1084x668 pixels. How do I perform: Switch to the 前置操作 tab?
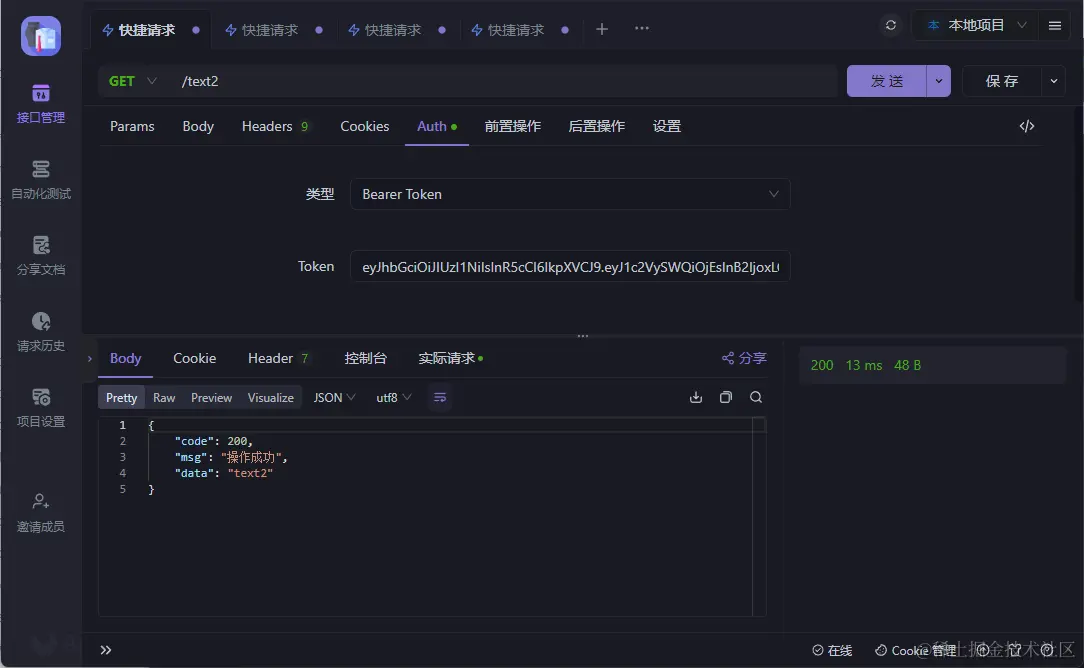click(512, 126)
